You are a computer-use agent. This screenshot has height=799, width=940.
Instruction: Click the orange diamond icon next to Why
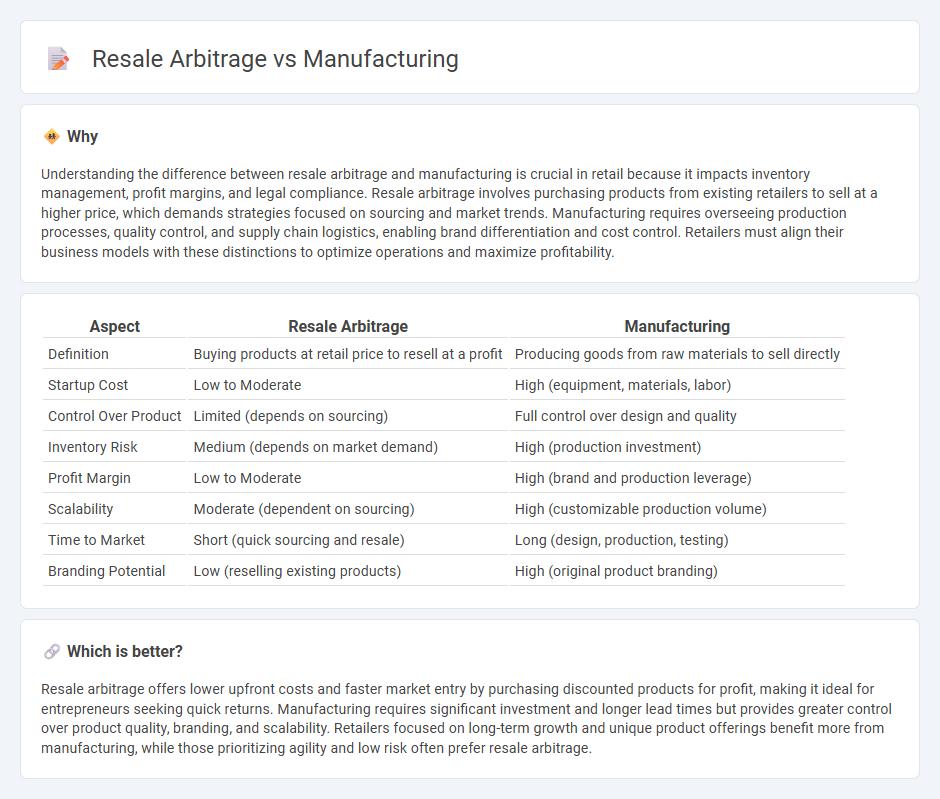click(x=52, y=137)
